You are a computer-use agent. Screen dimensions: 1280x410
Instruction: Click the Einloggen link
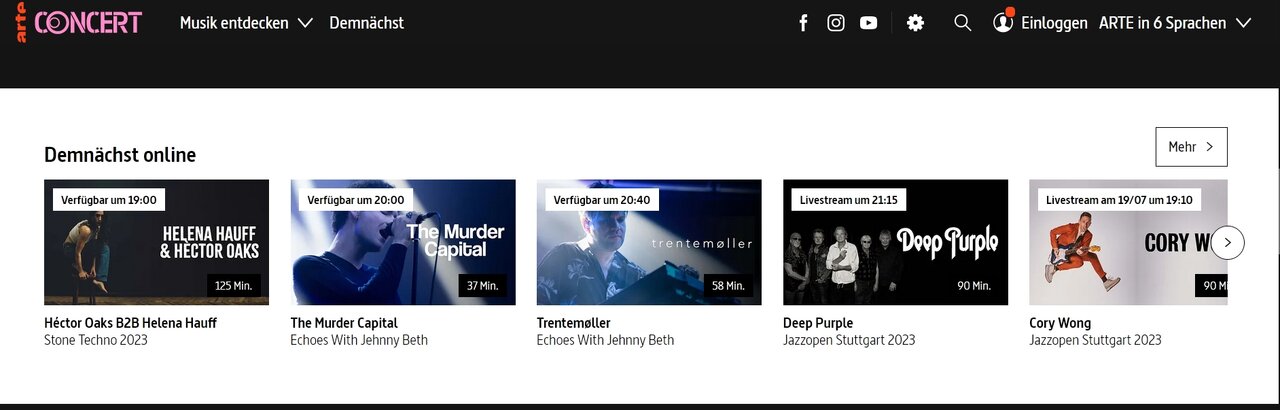1054,23
